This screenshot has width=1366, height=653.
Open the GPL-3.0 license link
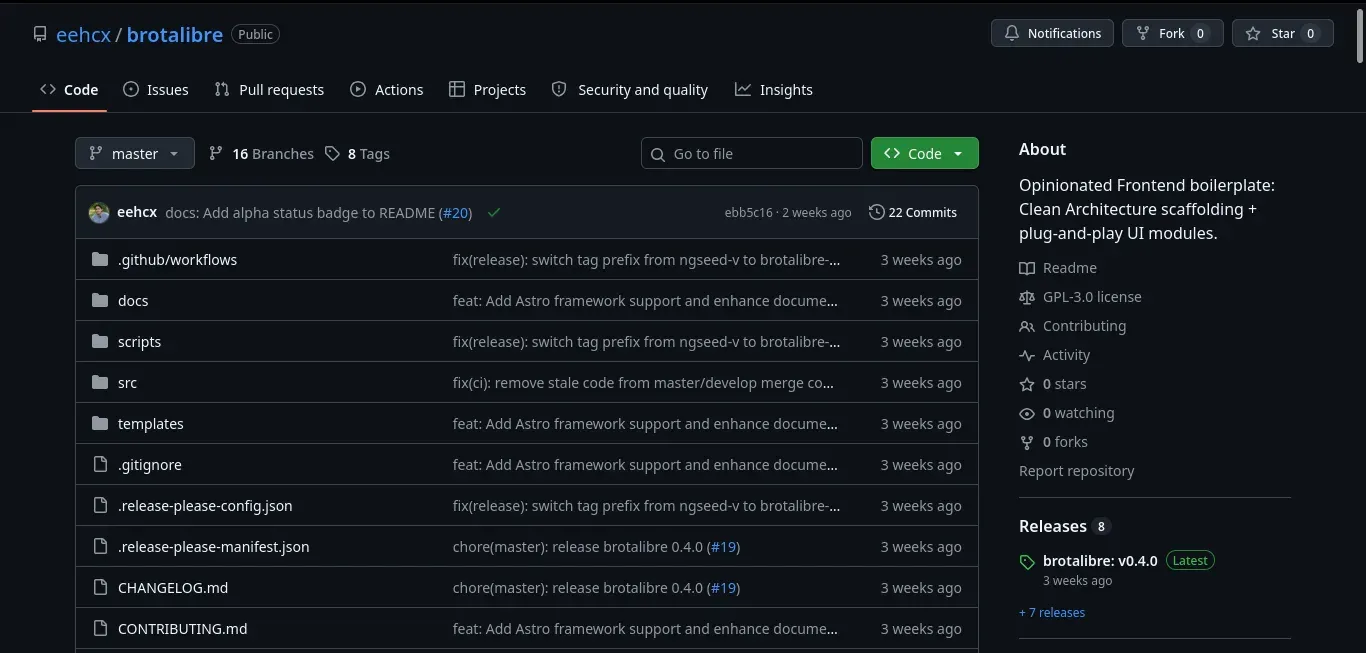pos(1080,297)
